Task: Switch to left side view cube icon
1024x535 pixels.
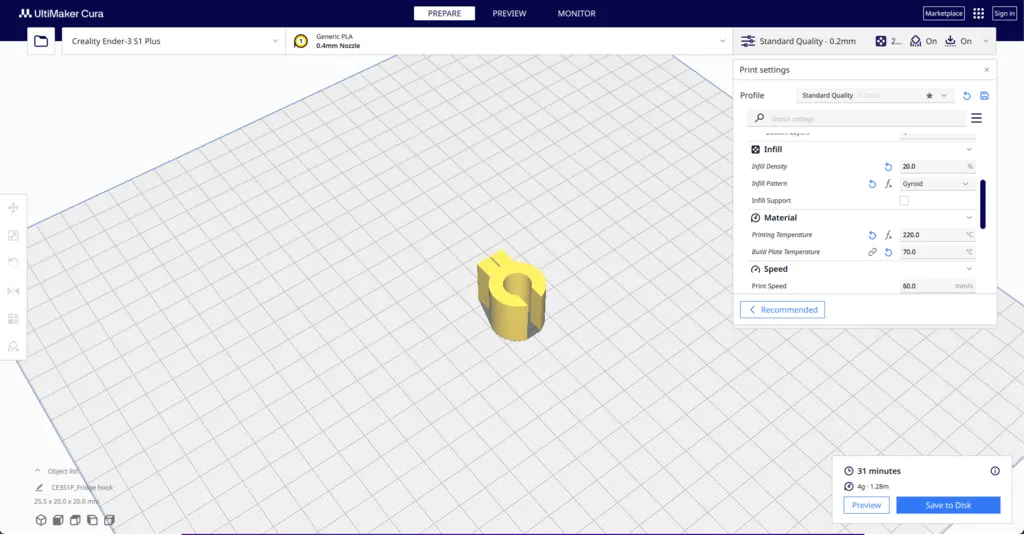Action: click(92, 520)
